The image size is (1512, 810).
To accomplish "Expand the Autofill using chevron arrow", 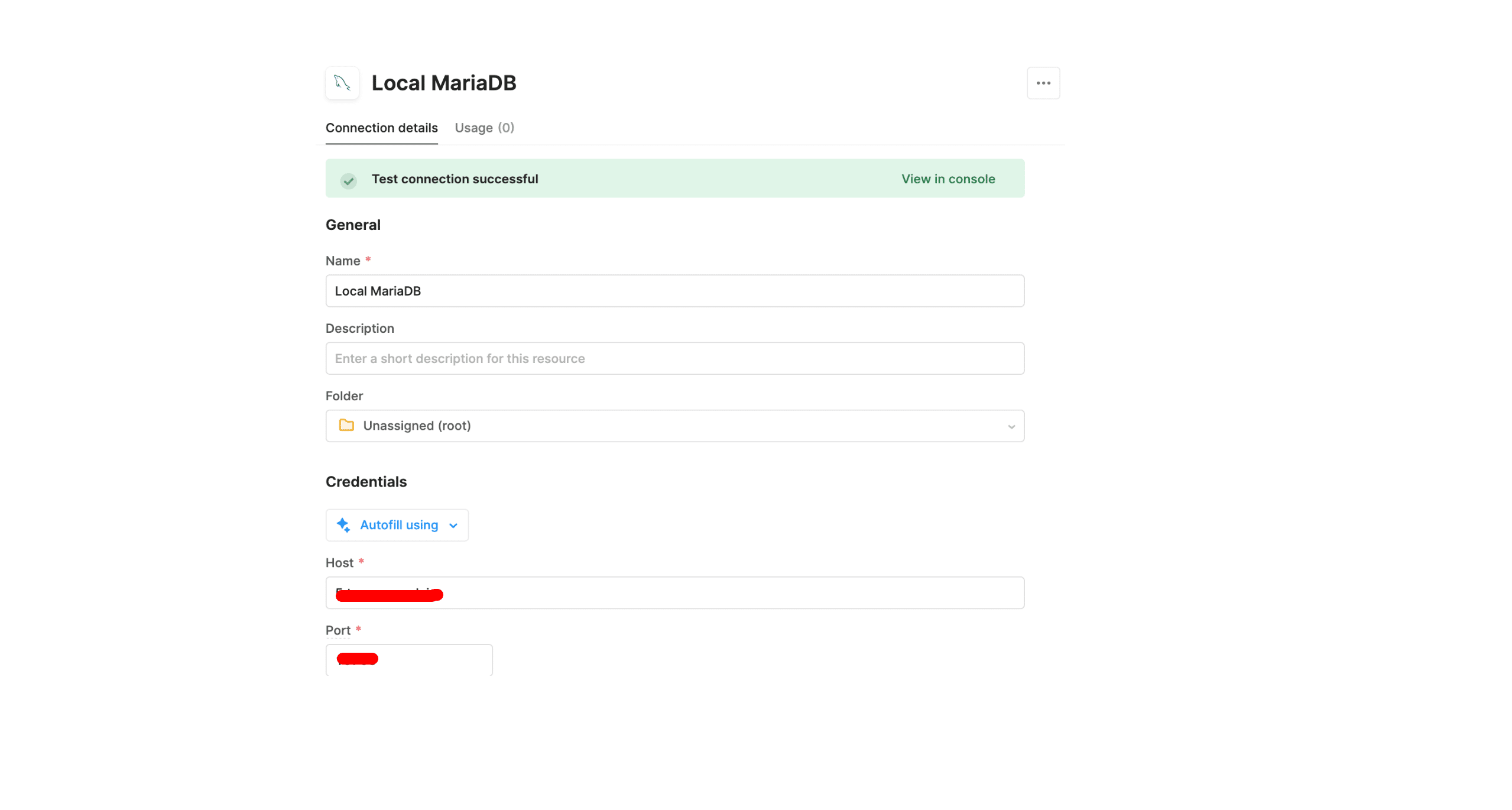I will point(453,525).
